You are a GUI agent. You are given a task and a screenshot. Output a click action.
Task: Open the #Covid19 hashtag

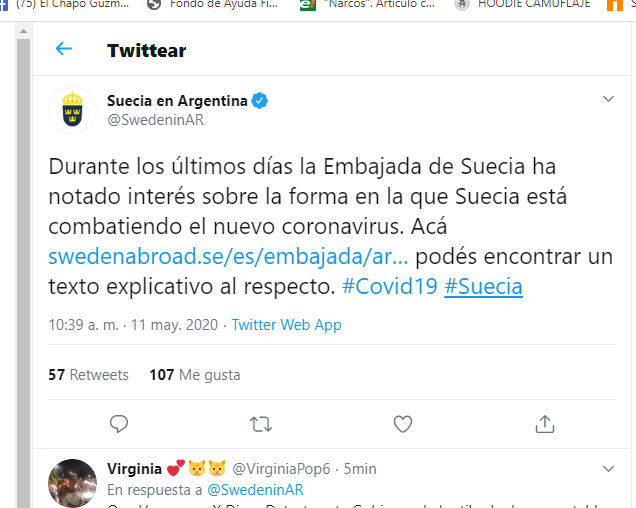pos(390,286)
